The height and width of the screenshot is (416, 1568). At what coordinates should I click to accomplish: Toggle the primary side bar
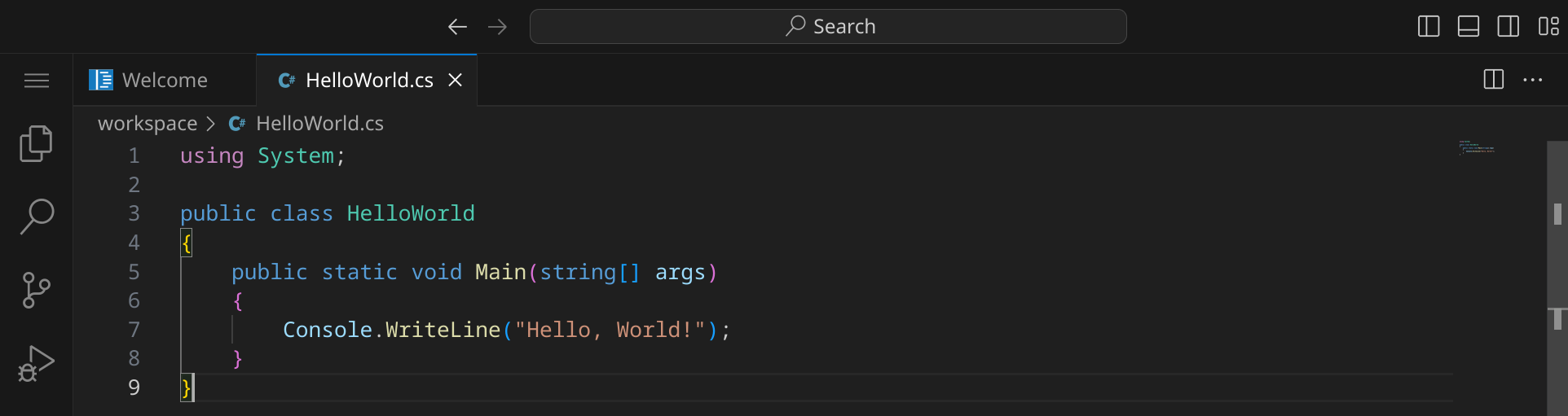(x=1429, y=27)
